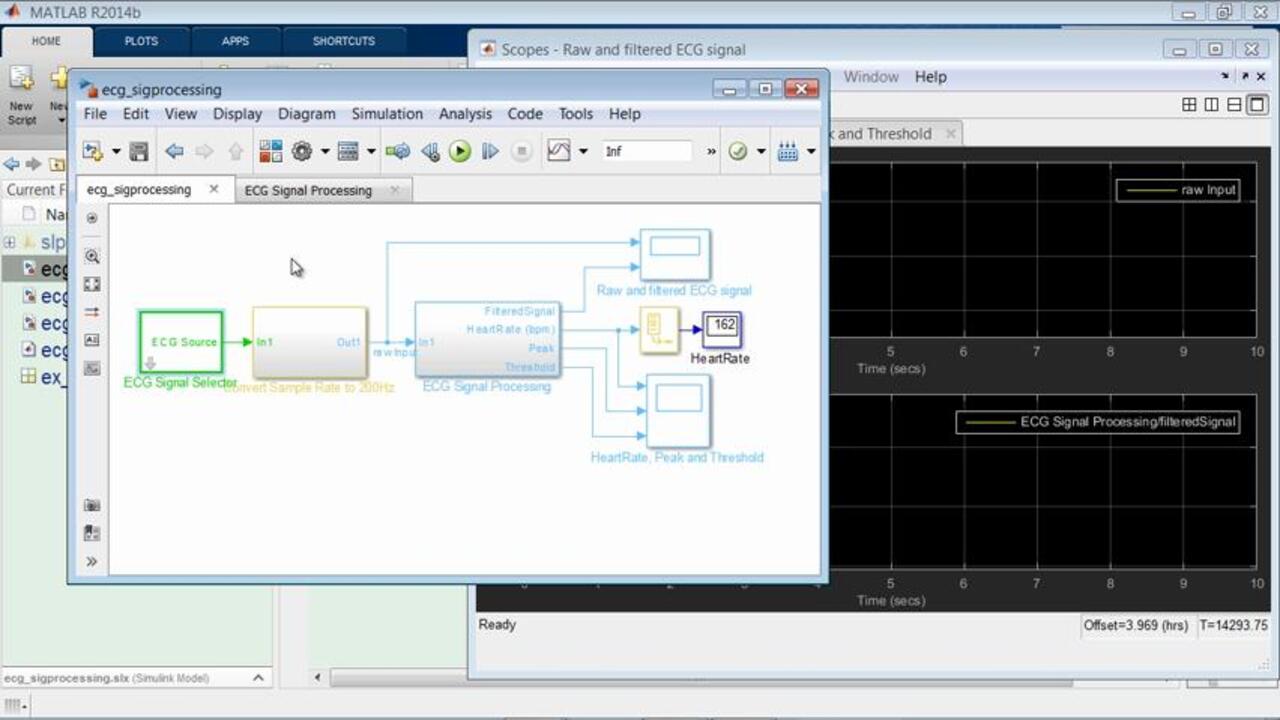Switch to the ECG Signal Processing tab
1280x720 pixels.
pos(308,190)
